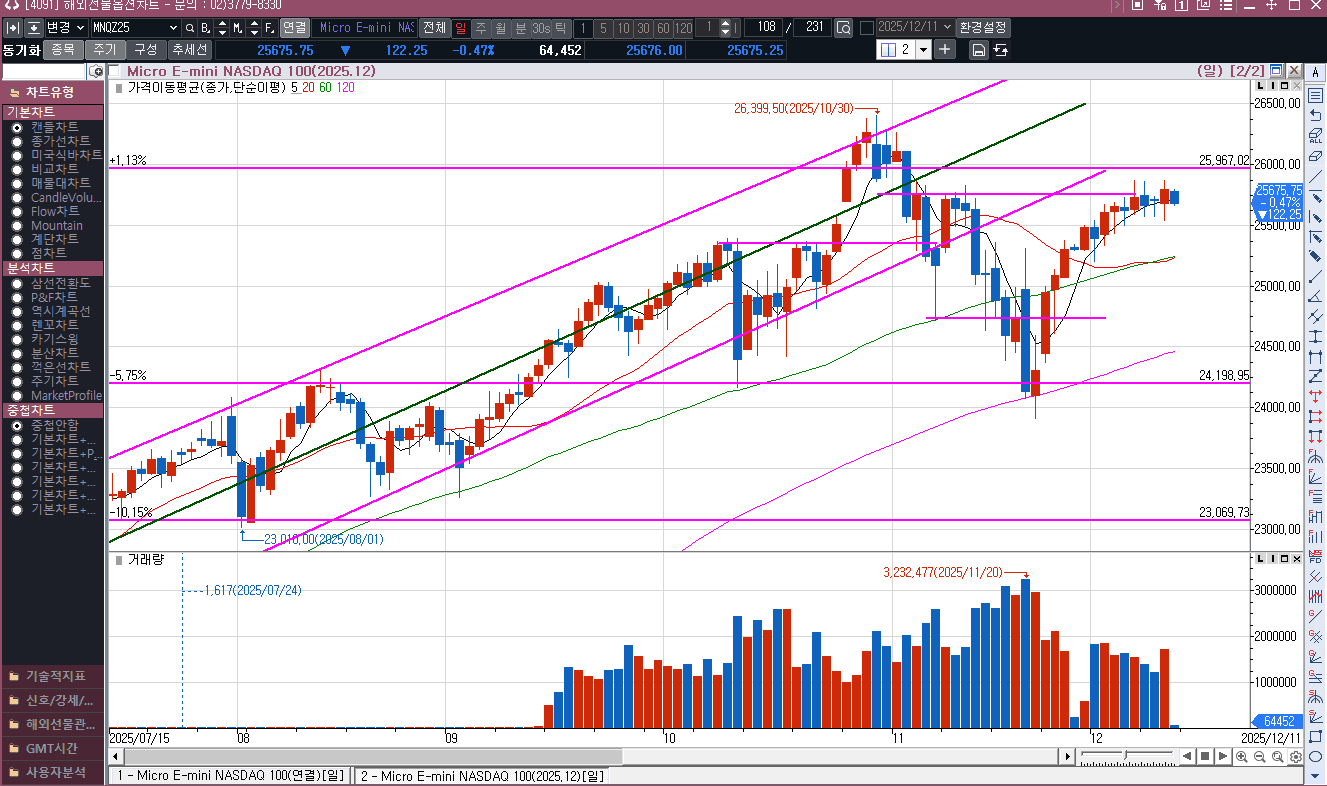Tick the checkbox beside the 2025/12/11 date
The height and width of the screenshot is (786, 1327).
tap(867, 28)
